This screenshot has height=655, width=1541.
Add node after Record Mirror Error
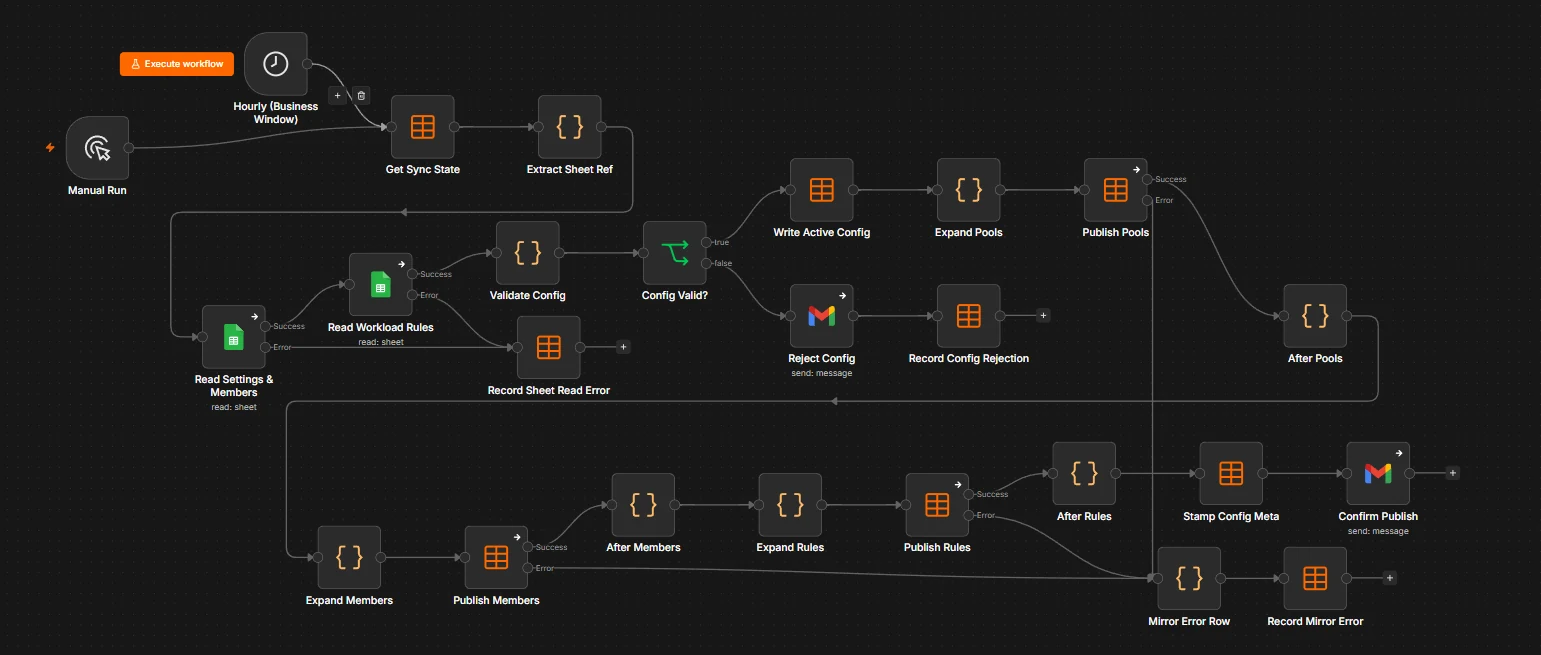click(1389, 578)
